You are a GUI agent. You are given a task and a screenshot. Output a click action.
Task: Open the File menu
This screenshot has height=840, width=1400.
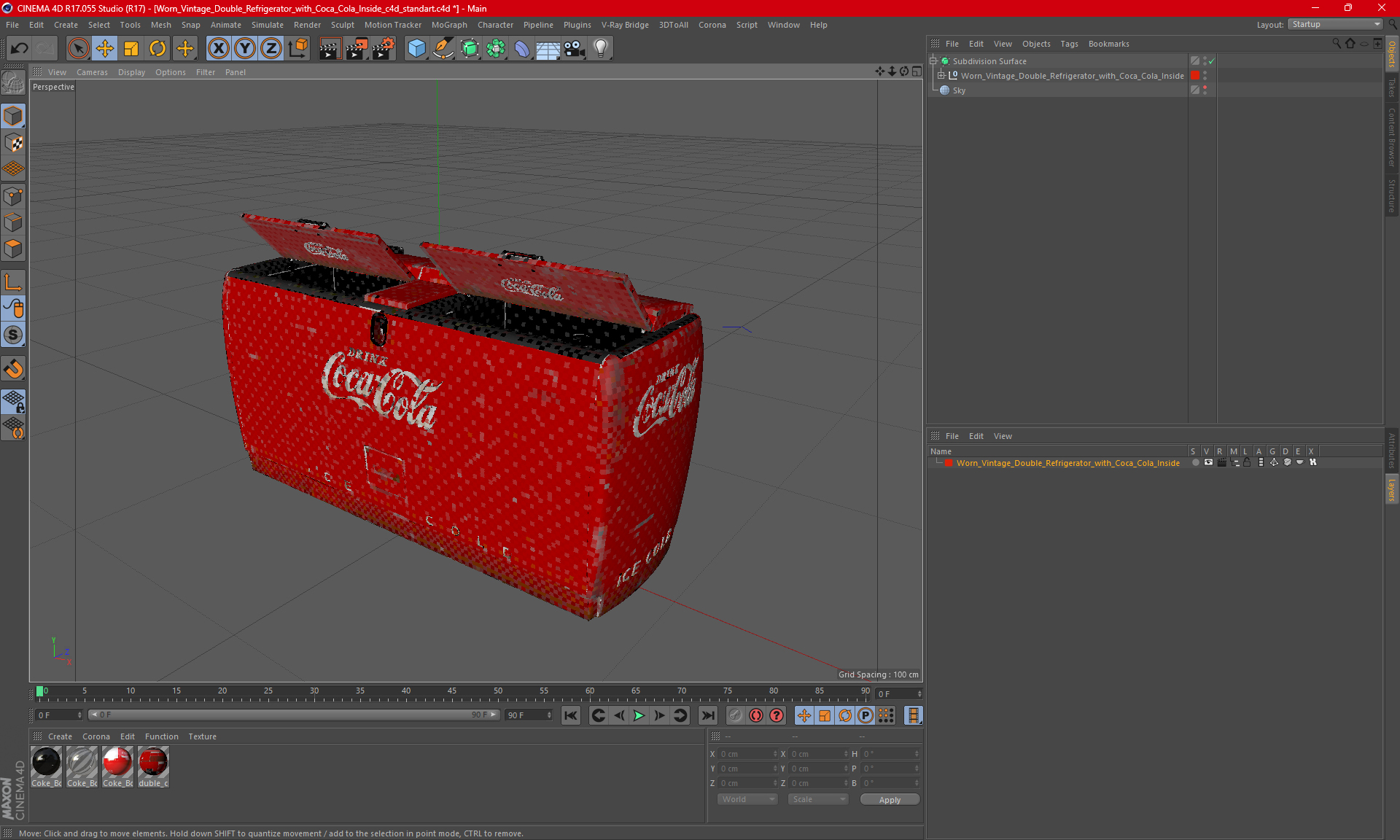[12, 25]
